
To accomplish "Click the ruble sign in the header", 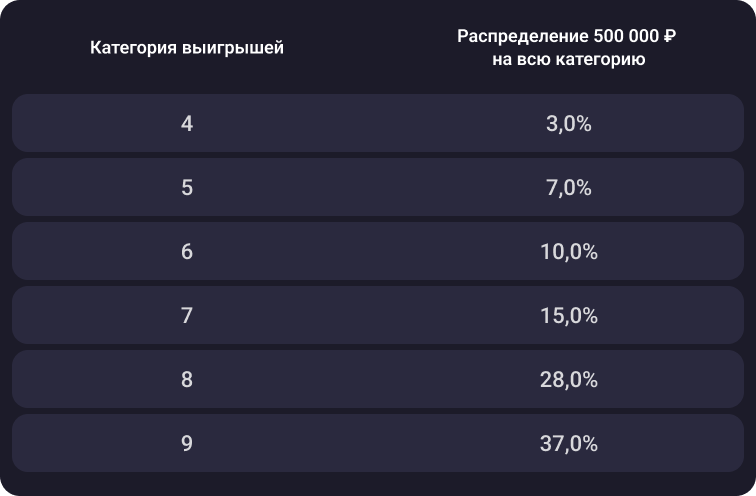I will [x=669, y=37].
